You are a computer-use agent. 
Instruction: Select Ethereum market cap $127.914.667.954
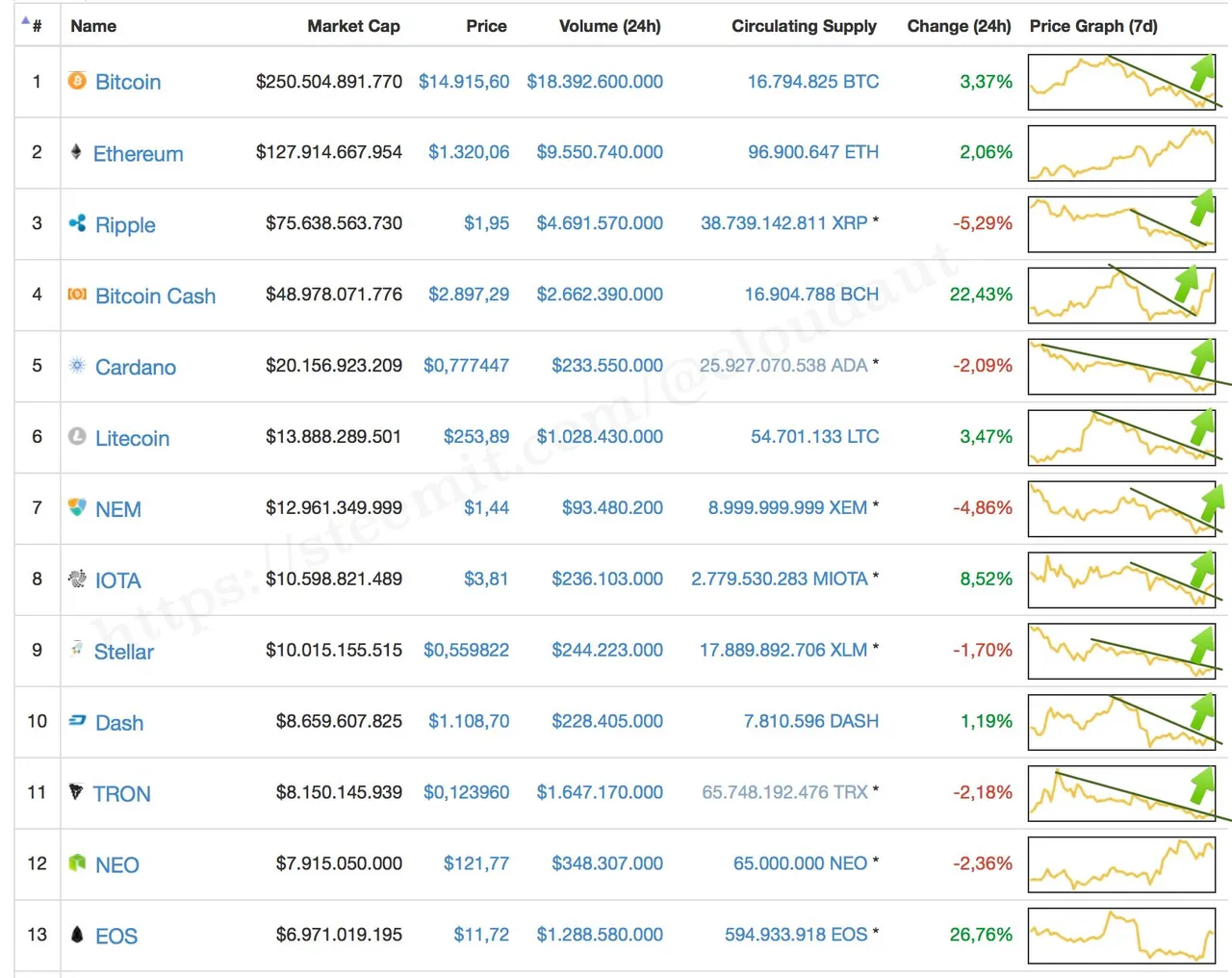coord(329,152)
